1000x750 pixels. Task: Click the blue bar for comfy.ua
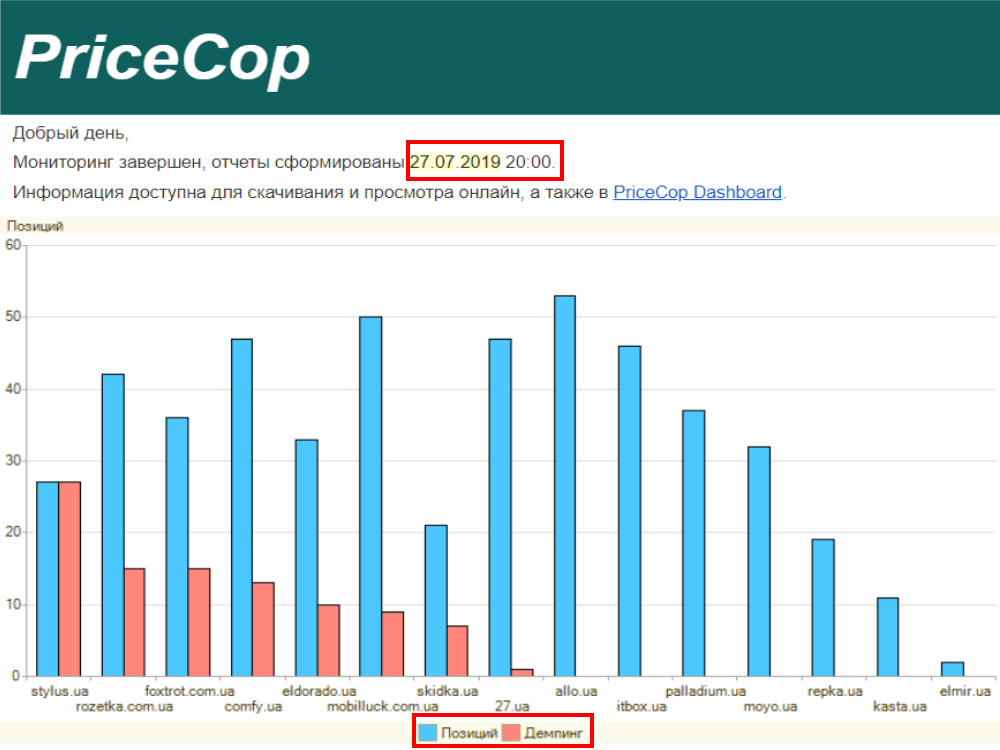pos(241,507)
